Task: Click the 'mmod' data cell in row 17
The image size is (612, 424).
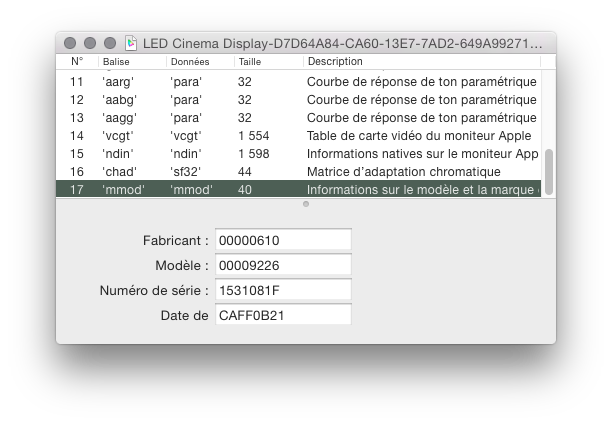Action: click(x=191, y=190)
